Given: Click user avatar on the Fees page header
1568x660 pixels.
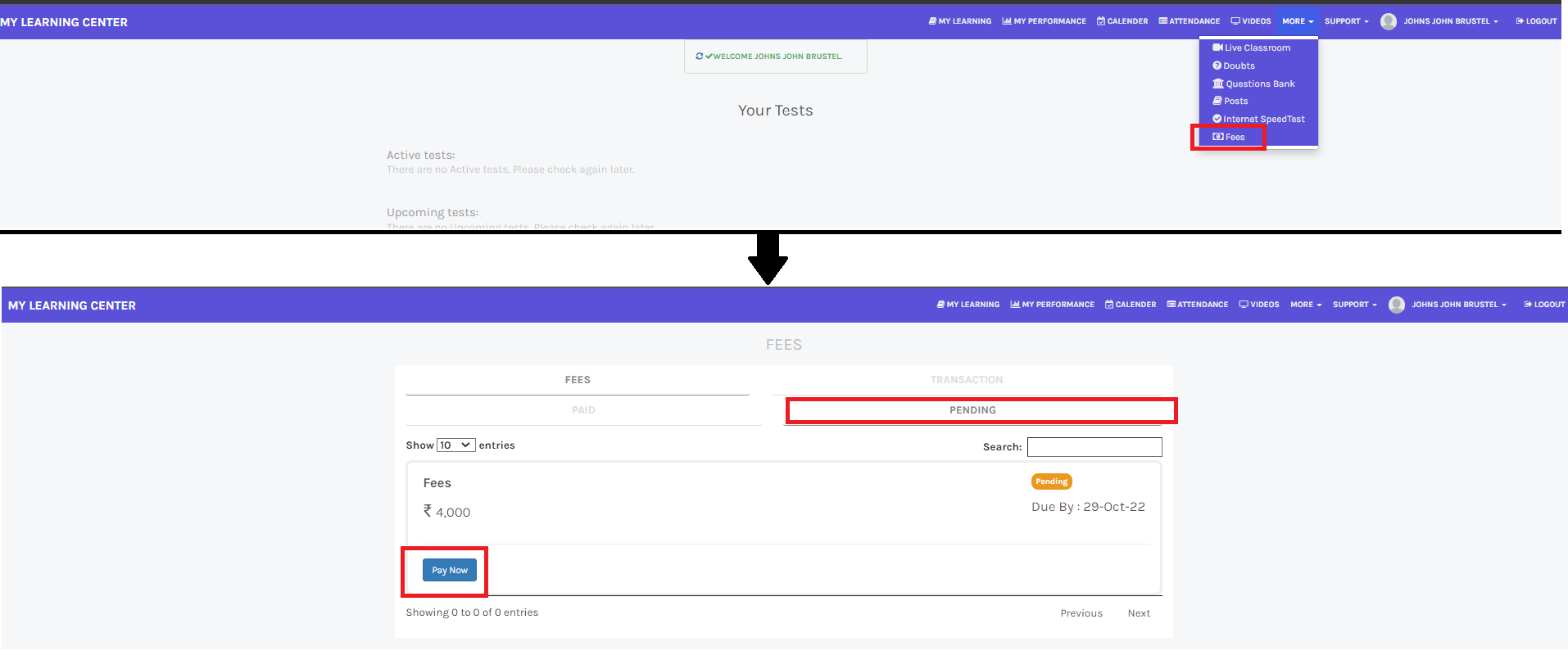Looking at the screenshot, I should (1397, 305).
